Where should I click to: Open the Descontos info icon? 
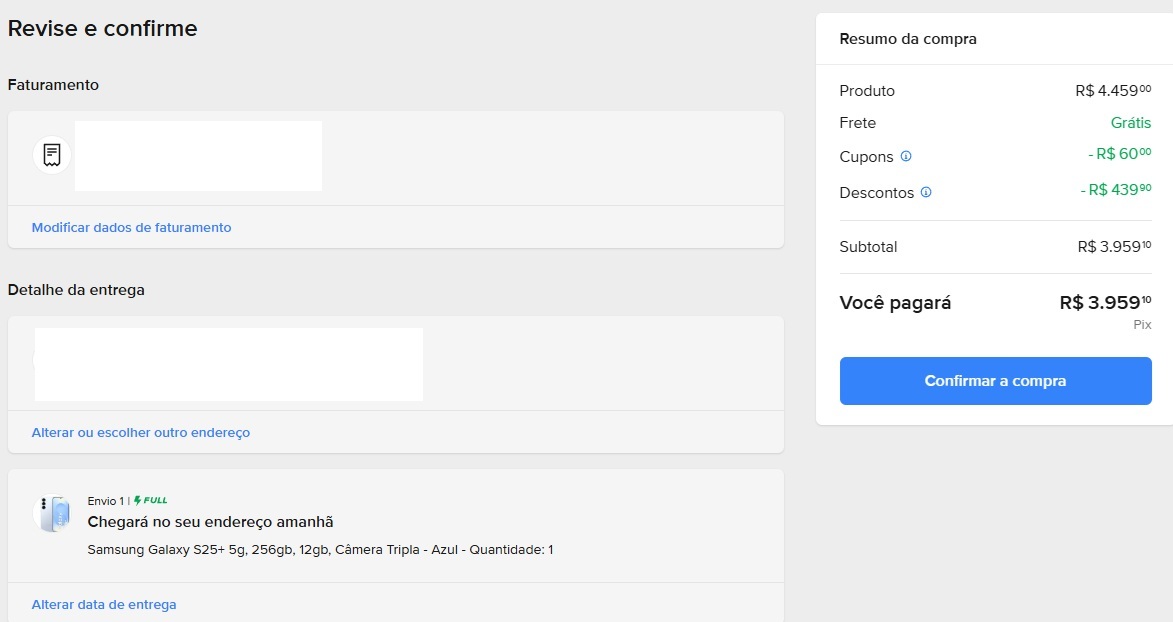click(x=926, y=192)
